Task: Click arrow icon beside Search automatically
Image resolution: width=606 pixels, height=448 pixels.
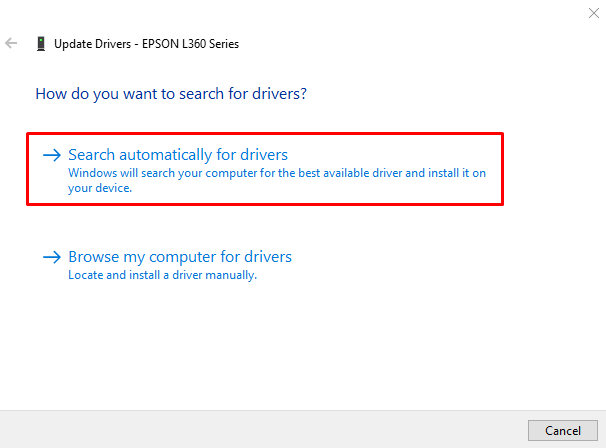Action: tap(52, 155)
